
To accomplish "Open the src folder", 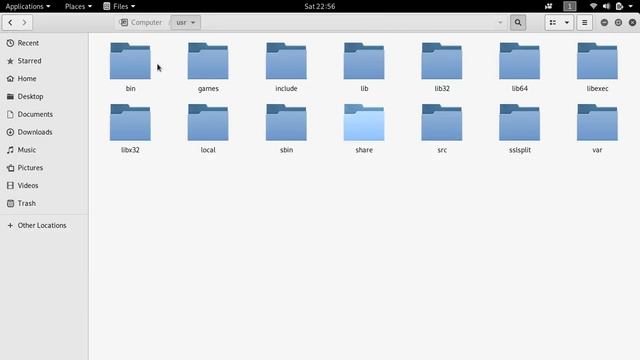I will (x=442, y=129).
